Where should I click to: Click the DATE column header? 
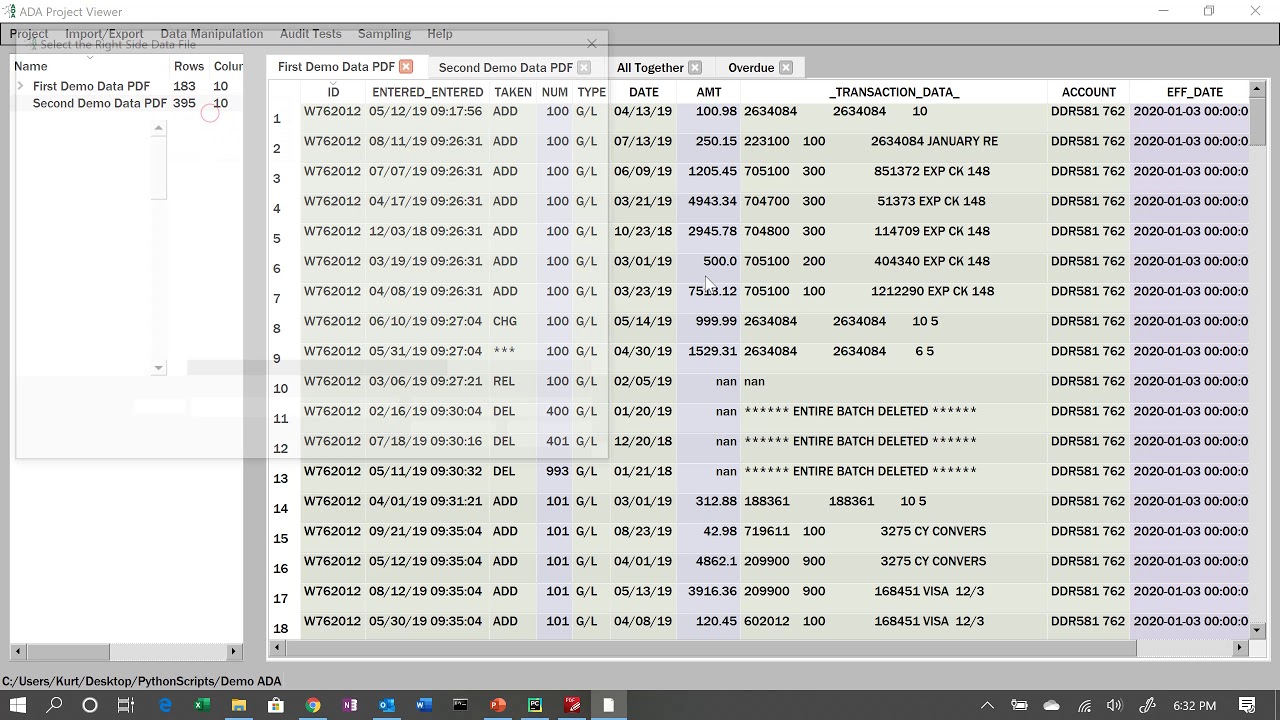click(643, 92)
